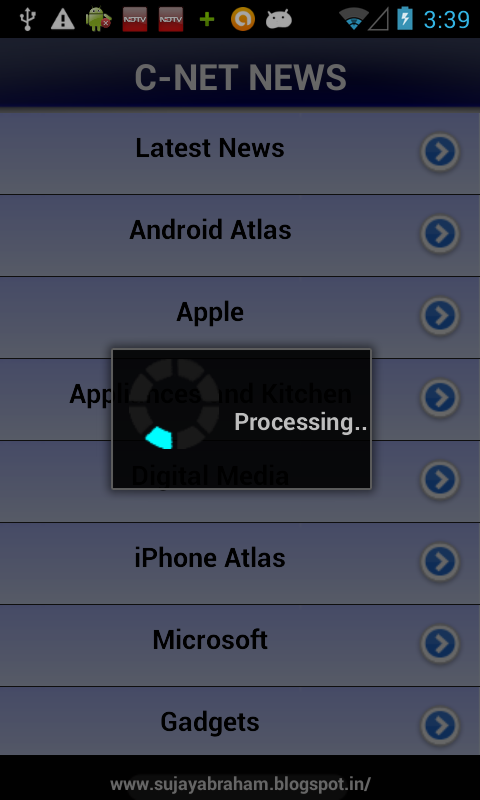480x800 pixels.
Task: Tap the arrow icon next to Apple
Action: tap(440, 316)
